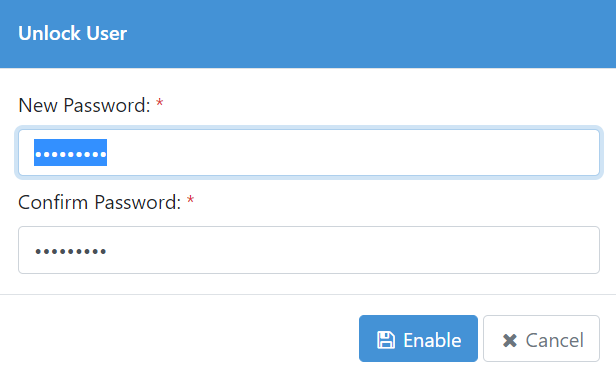Focus the New Password input field

coord(309,152)
